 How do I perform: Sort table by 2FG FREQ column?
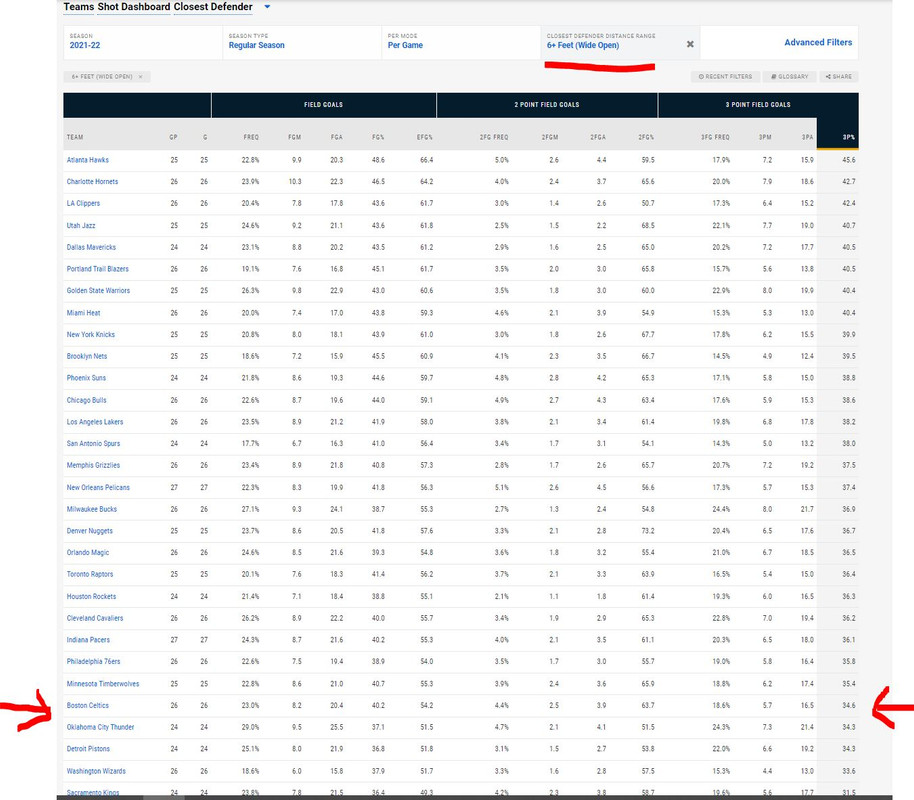[x=494, y=138]
